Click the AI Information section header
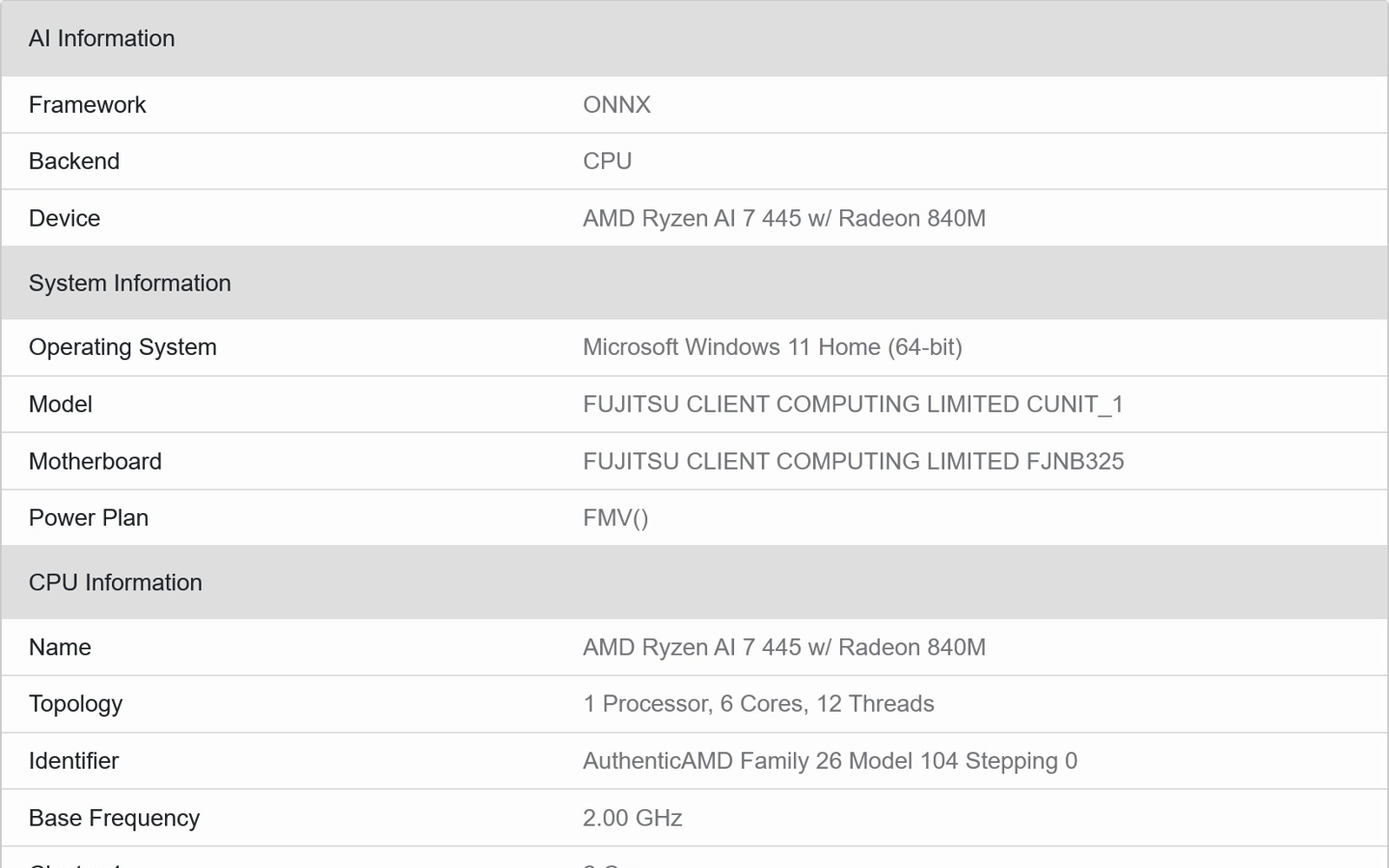 [101, 39]
